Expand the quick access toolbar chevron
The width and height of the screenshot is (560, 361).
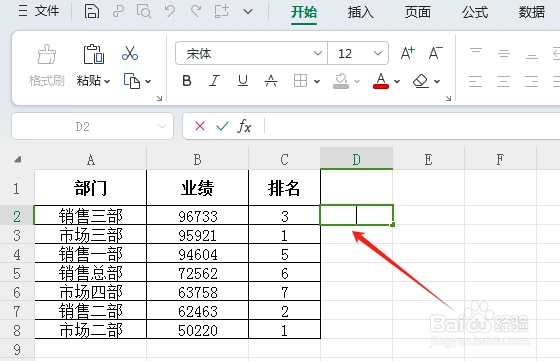[x=248, y=12]
